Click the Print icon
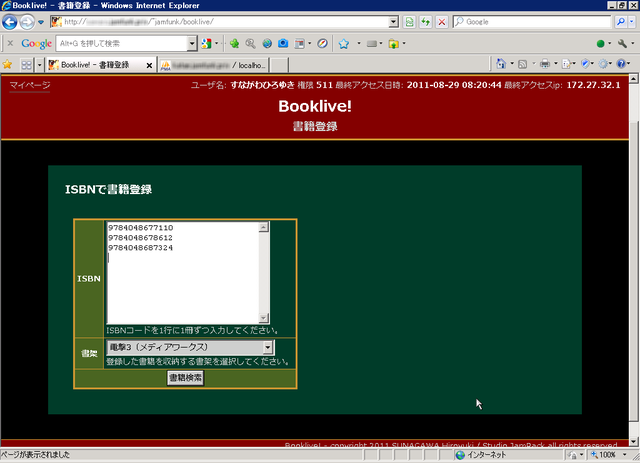 point(544,64)
